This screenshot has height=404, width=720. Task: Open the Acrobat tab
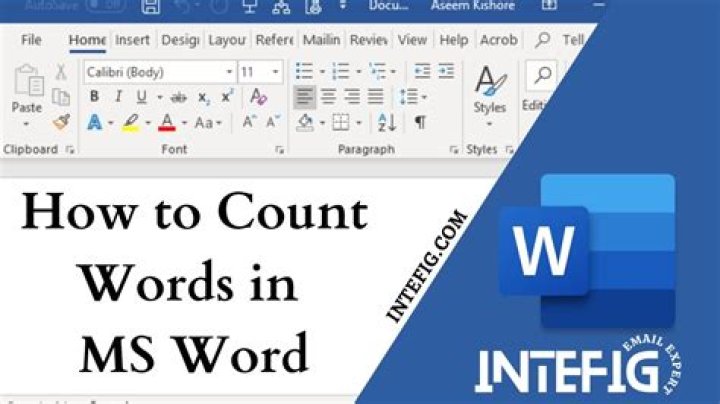point(499,40)
